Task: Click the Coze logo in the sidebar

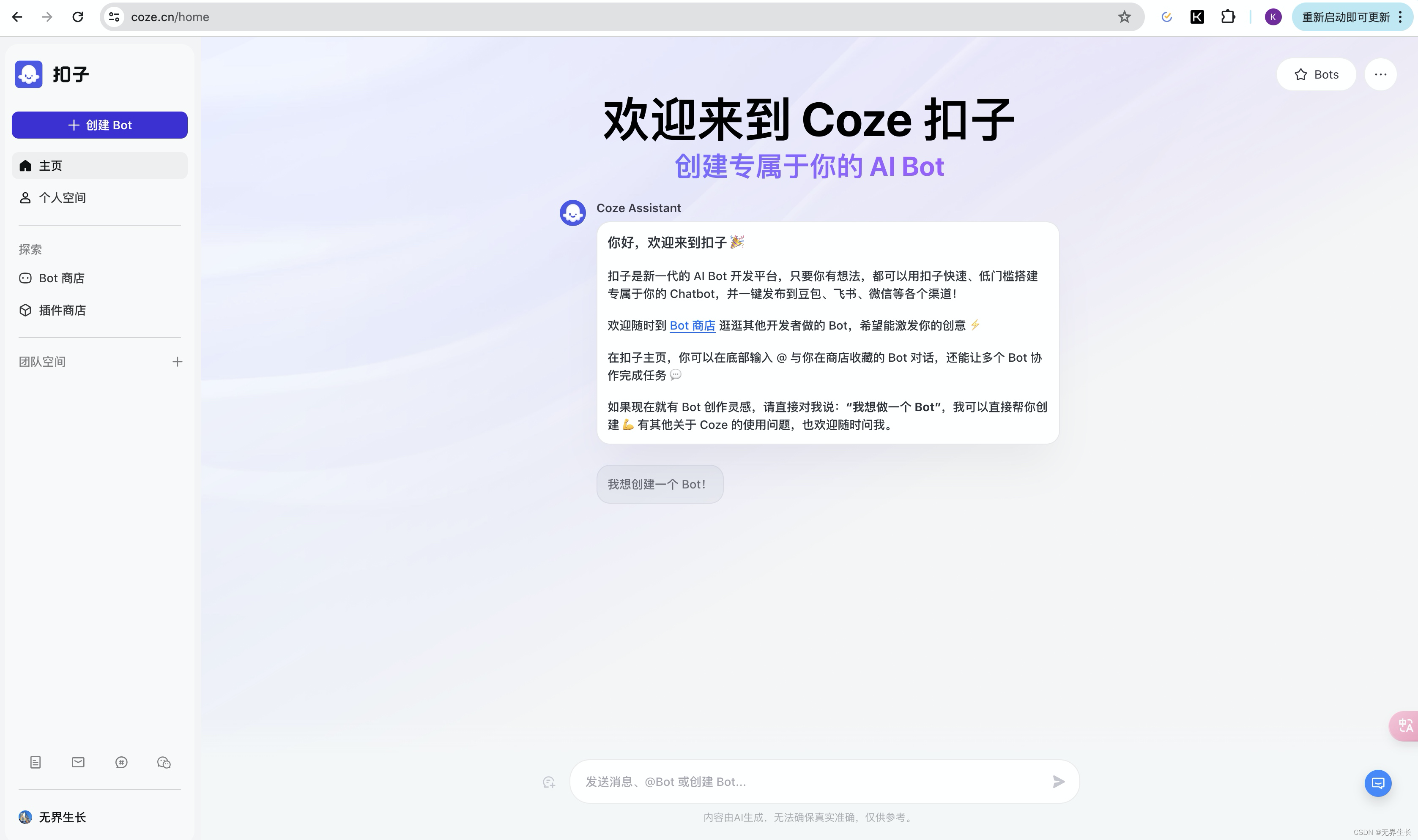Action: (29, 74)
